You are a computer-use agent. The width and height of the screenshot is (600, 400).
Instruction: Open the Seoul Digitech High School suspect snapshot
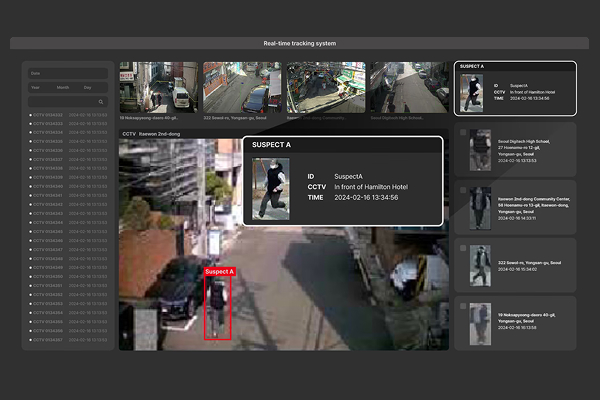click(481, 150)
